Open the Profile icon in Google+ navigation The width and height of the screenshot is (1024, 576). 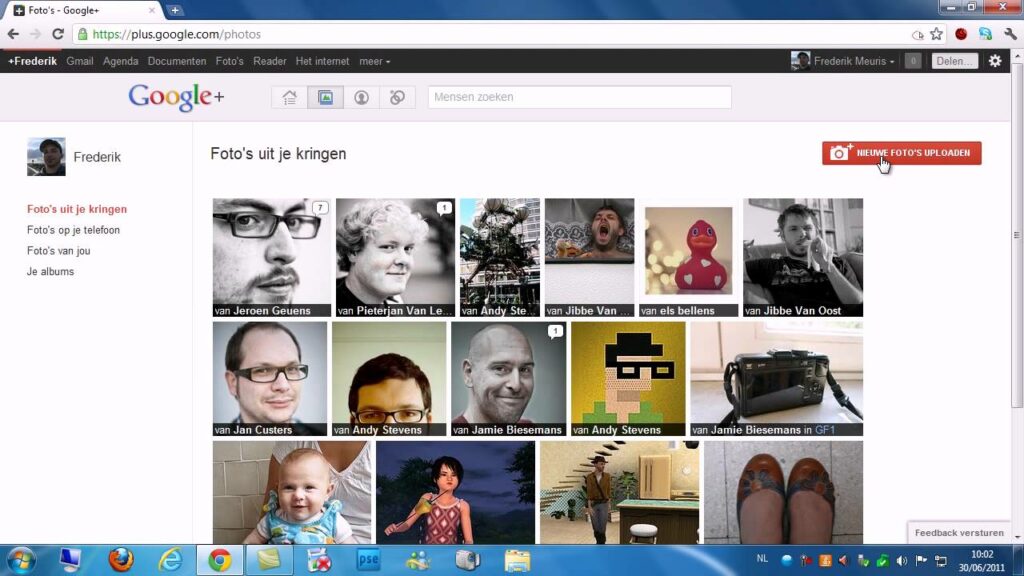pyautogui.click(x=361, y=97)
